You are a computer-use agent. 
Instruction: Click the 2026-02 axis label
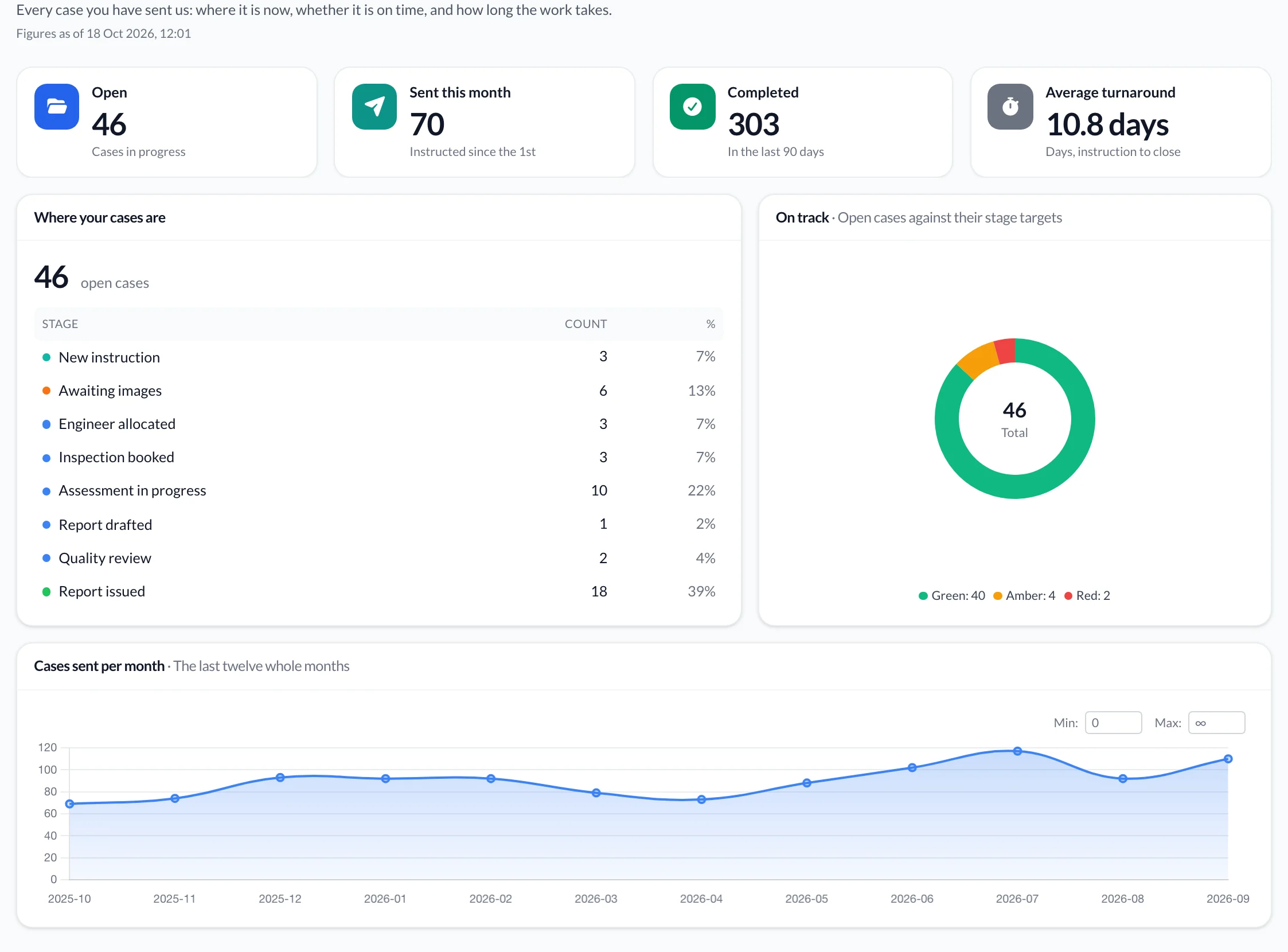coord(490,899)
